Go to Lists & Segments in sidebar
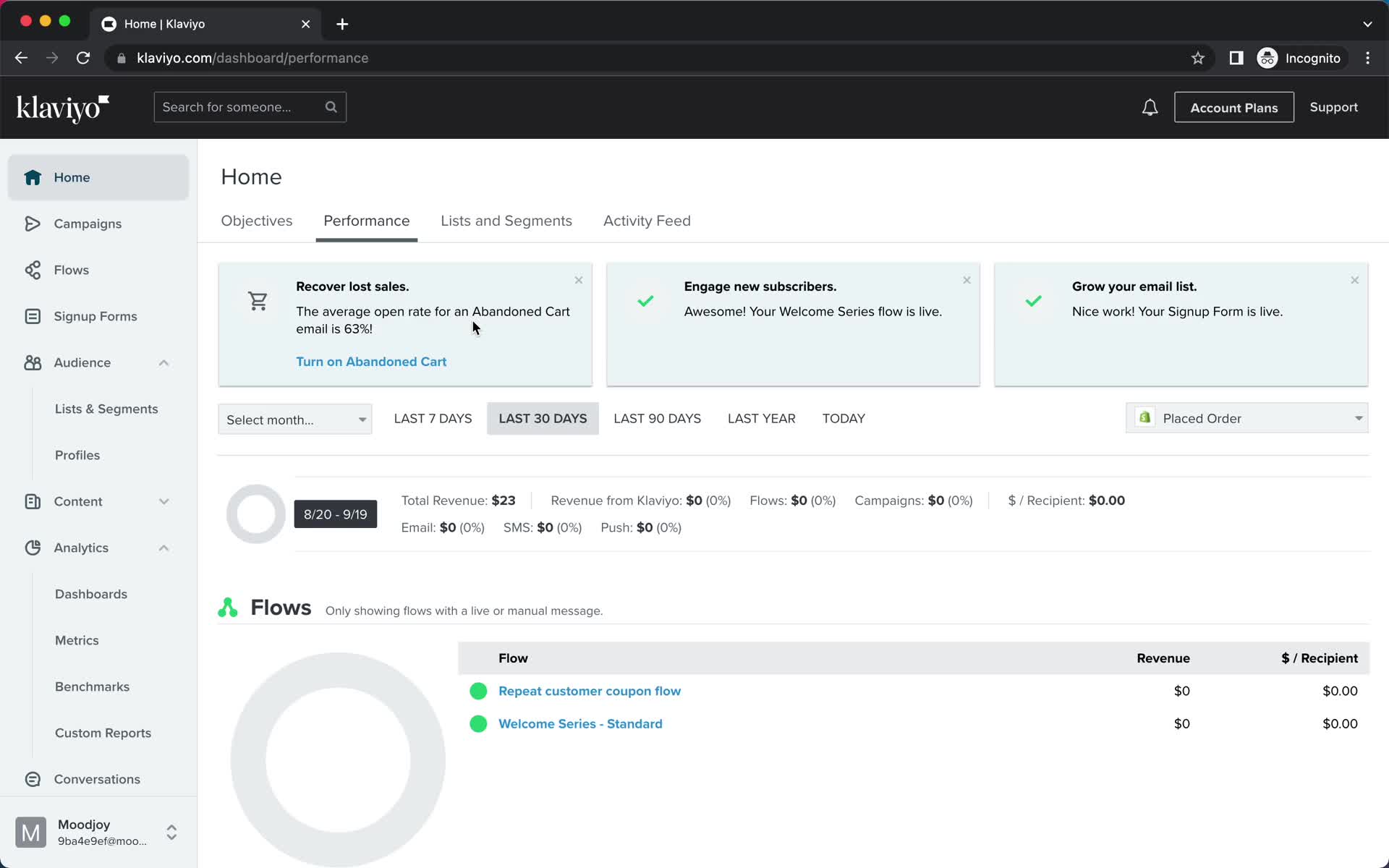This screenshot has height=868, width=1389. point(106,409)
